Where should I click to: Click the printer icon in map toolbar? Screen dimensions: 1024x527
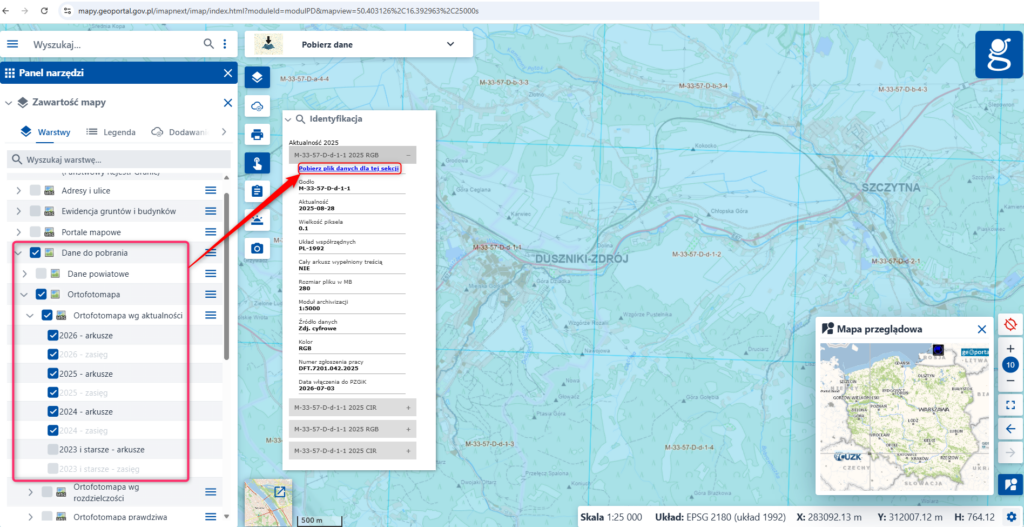pos(257,135)
